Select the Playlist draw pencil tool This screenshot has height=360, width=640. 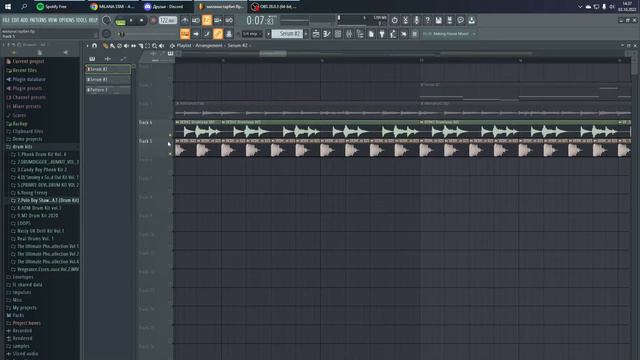[x=105, y=46]
